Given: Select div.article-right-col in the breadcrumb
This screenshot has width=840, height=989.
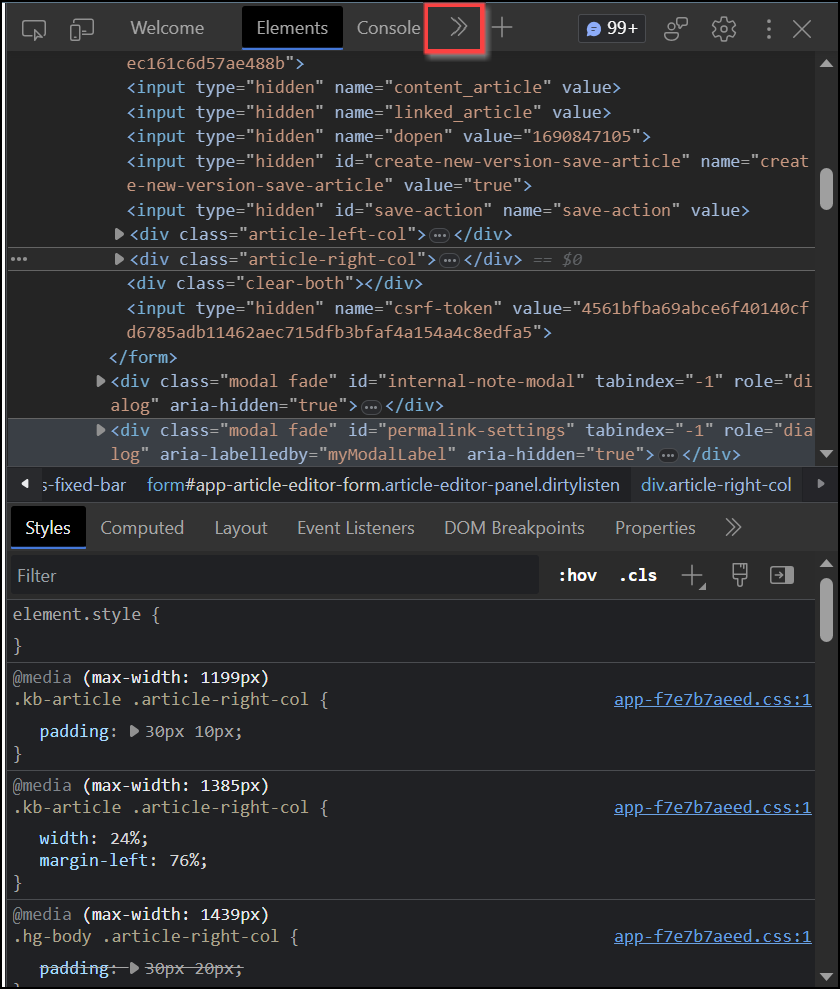Looking at the screenshot, I should (x=715, y=485).
